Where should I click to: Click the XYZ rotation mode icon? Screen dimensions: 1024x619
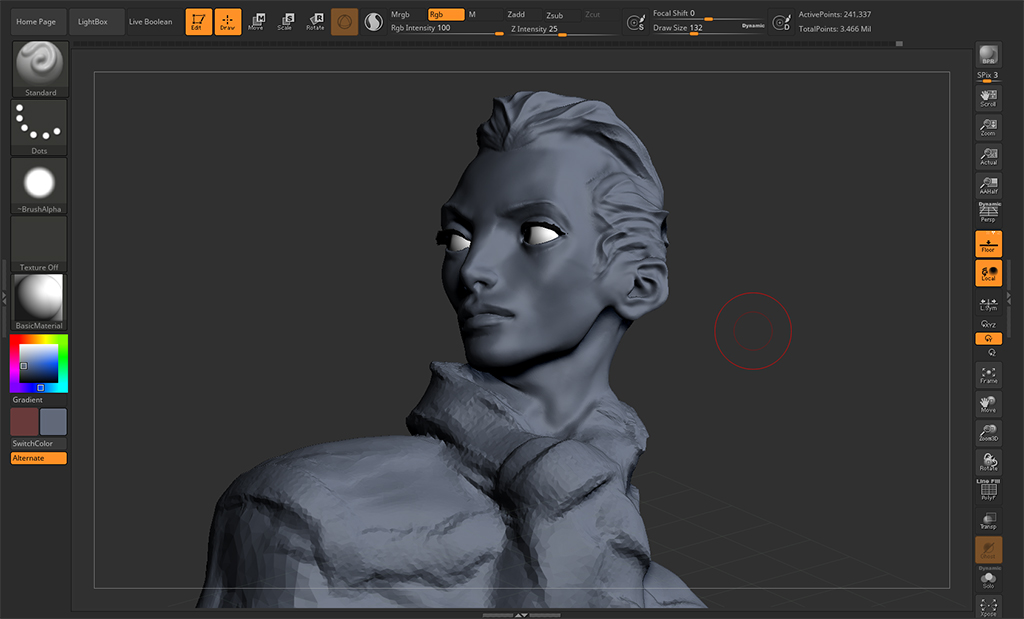(x=988, y=324)
